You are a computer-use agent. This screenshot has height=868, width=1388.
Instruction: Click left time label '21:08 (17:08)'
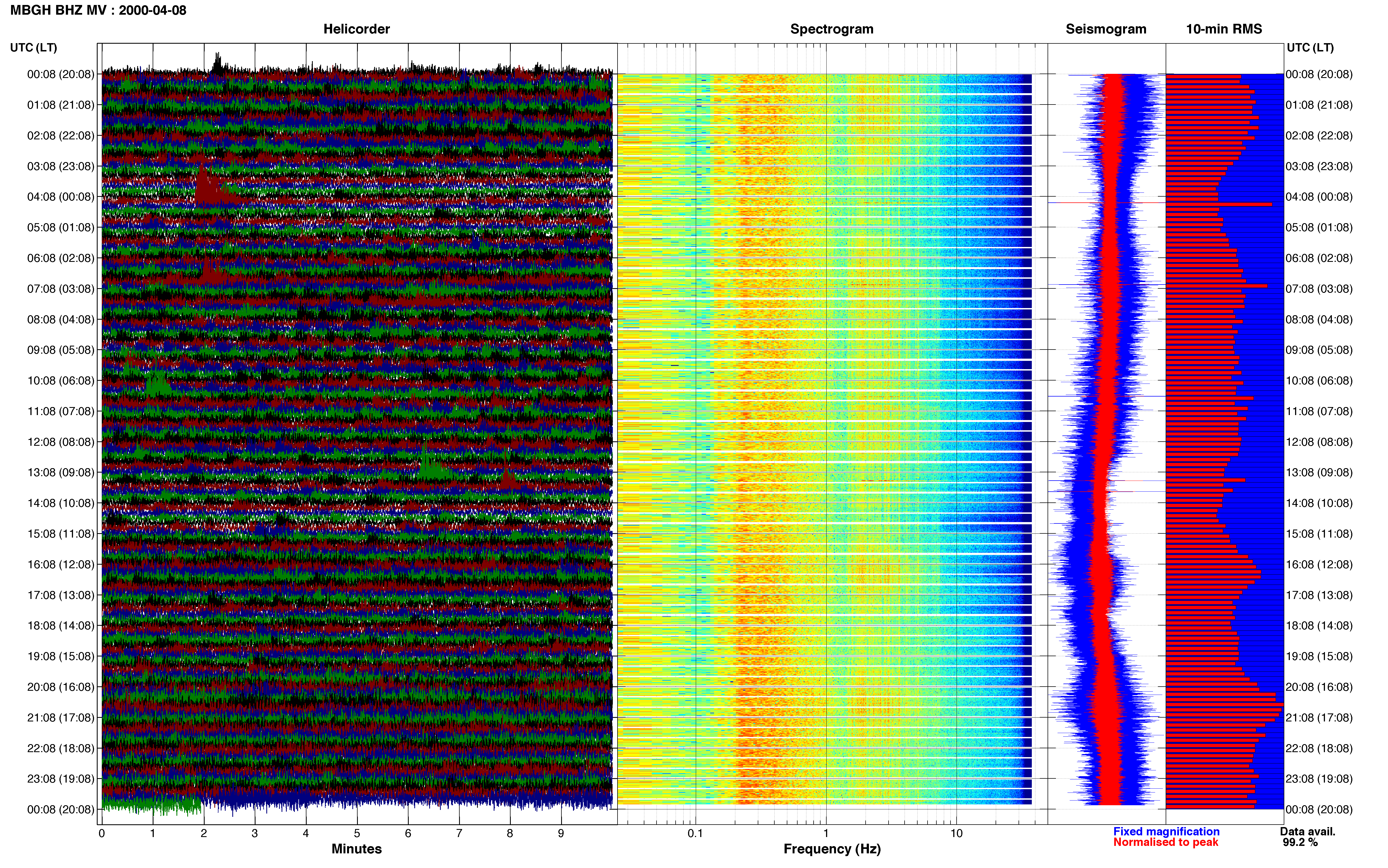click(x=61, y=718)
